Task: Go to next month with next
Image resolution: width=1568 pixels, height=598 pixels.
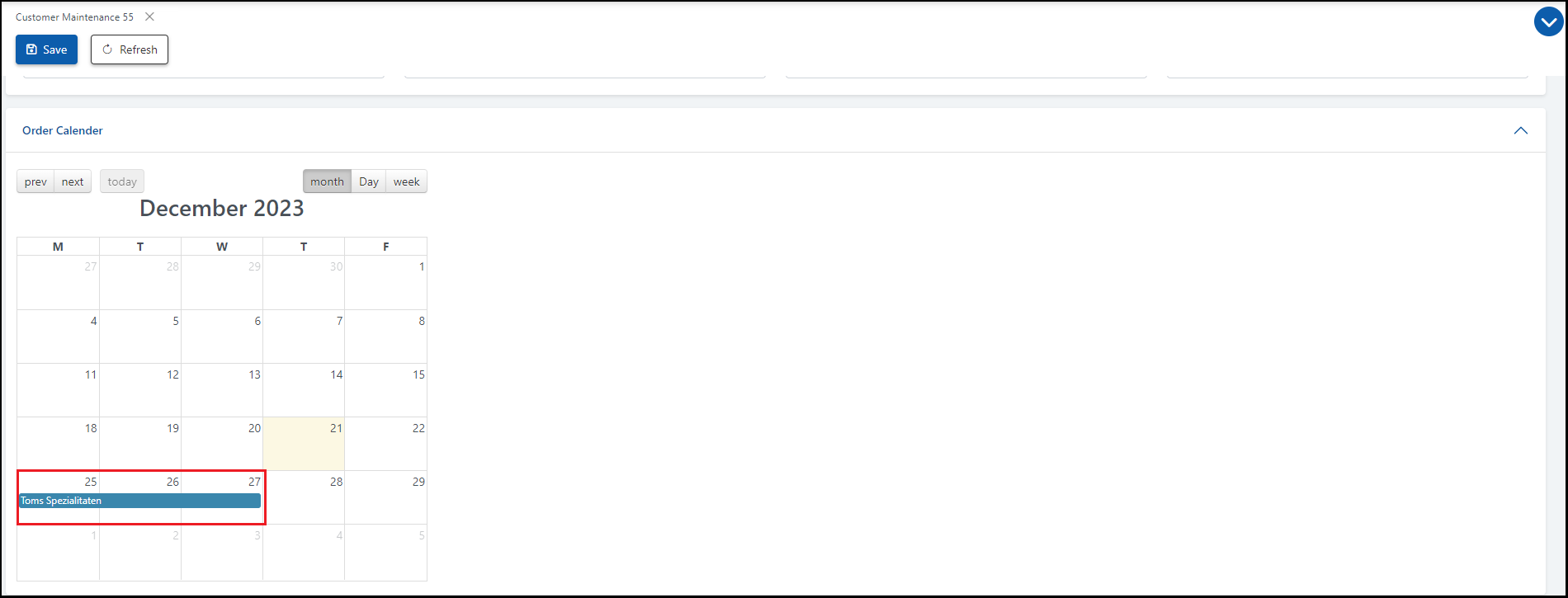Action: tap(73, 181)
